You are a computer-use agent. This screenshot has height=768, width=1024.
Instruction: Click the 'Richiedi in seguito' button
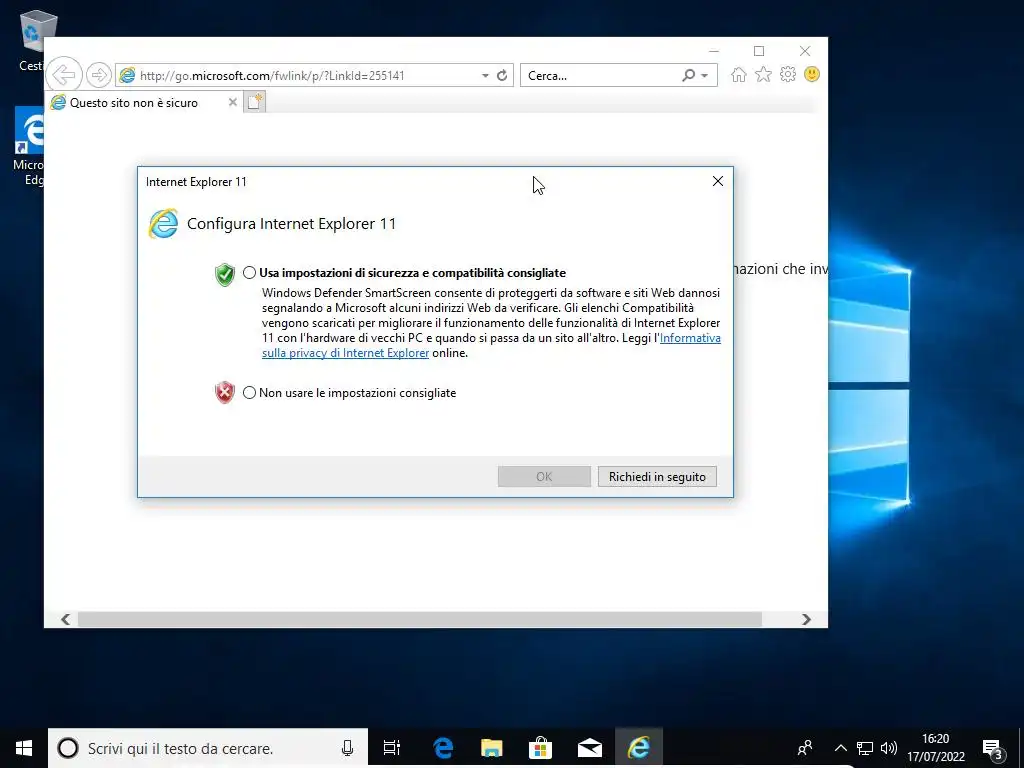tap(657, 477)
